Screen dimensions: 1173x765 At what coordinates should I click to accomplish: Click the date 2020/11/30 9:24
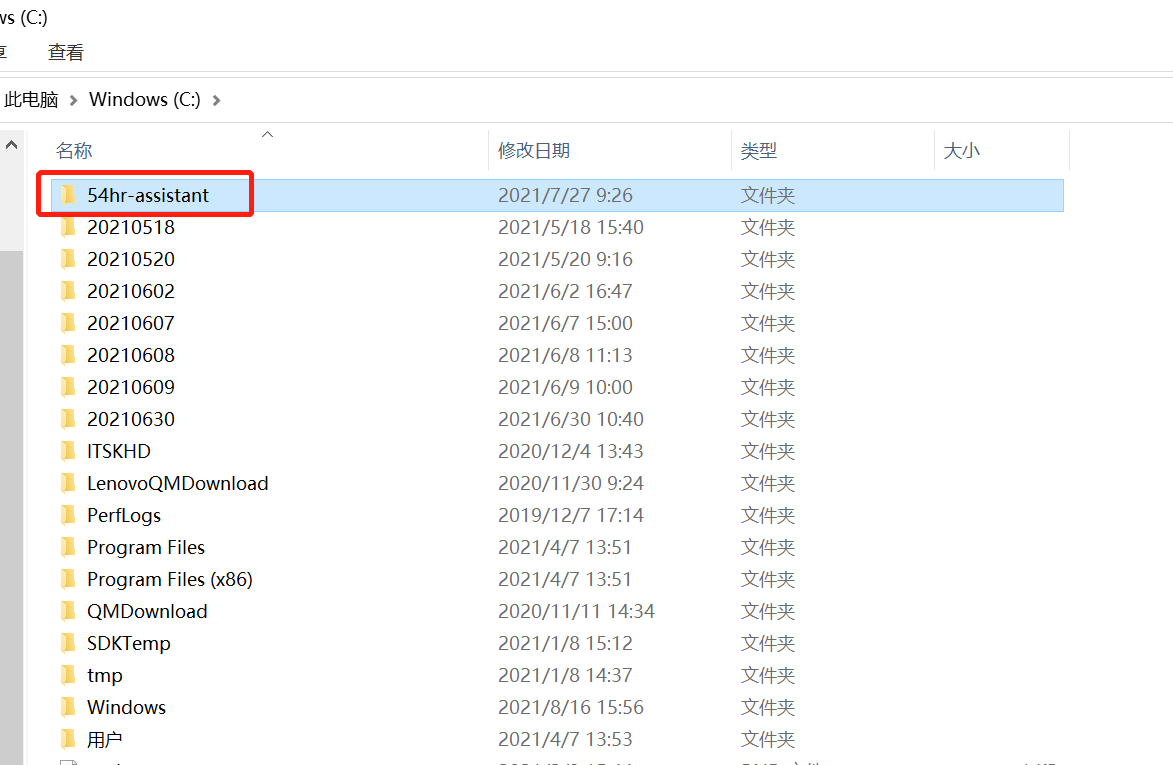571,483
